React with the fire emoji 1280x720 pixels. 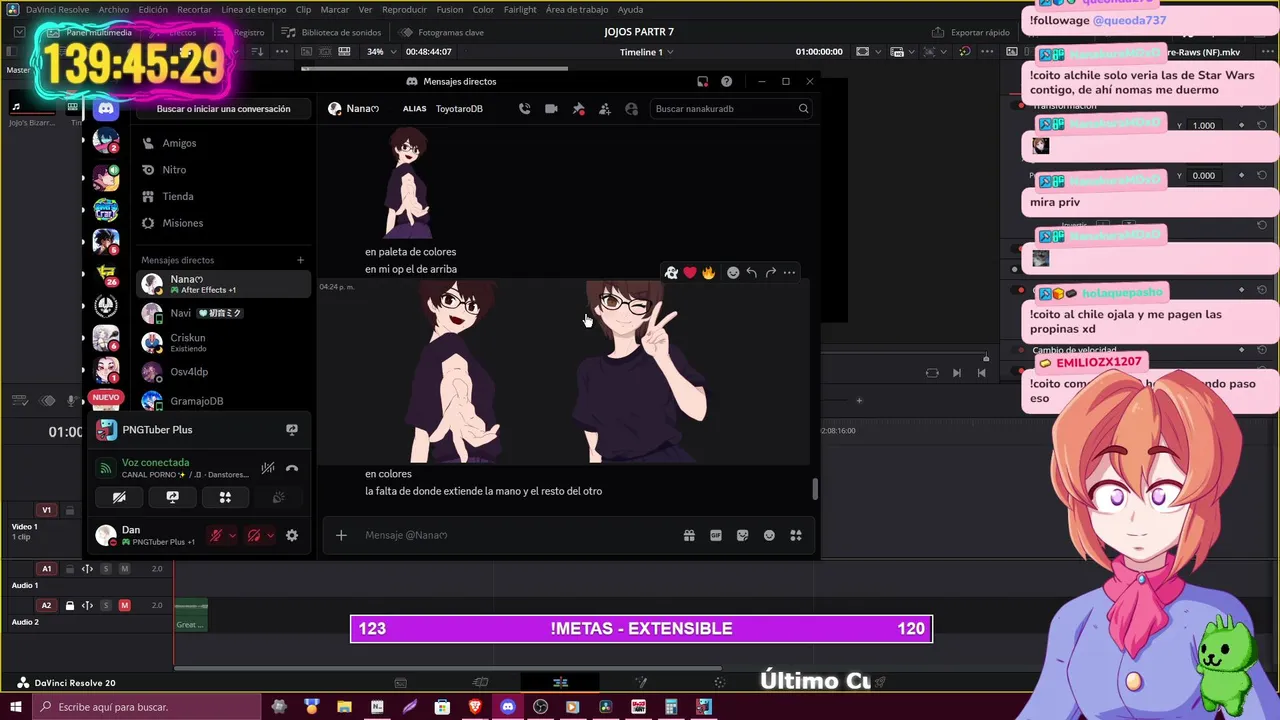(x=708, y=272)
